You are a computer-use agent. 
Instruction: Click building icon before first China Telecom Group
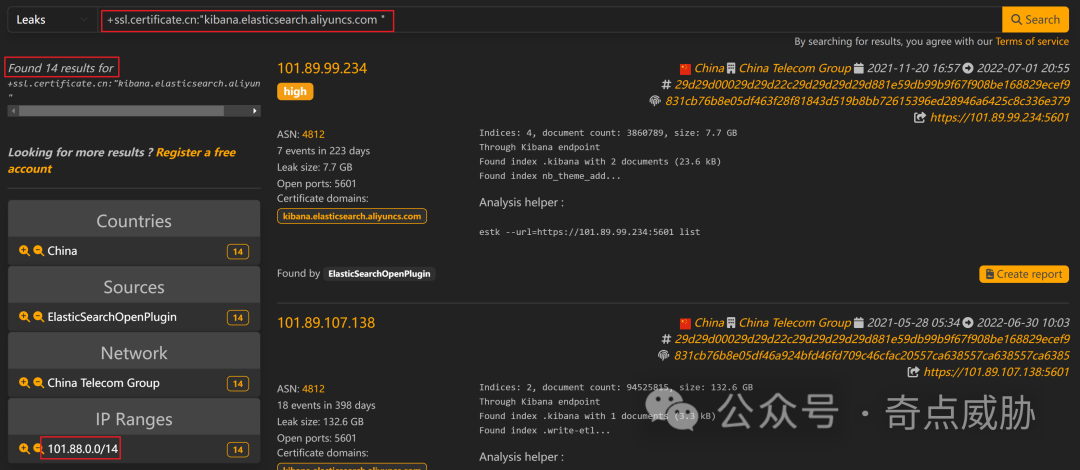click(x=731, y=68)
